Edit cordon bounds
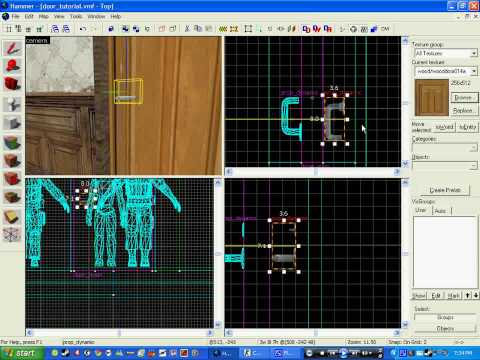This screenshot has width=480, height=360. (x=234, y=29)
